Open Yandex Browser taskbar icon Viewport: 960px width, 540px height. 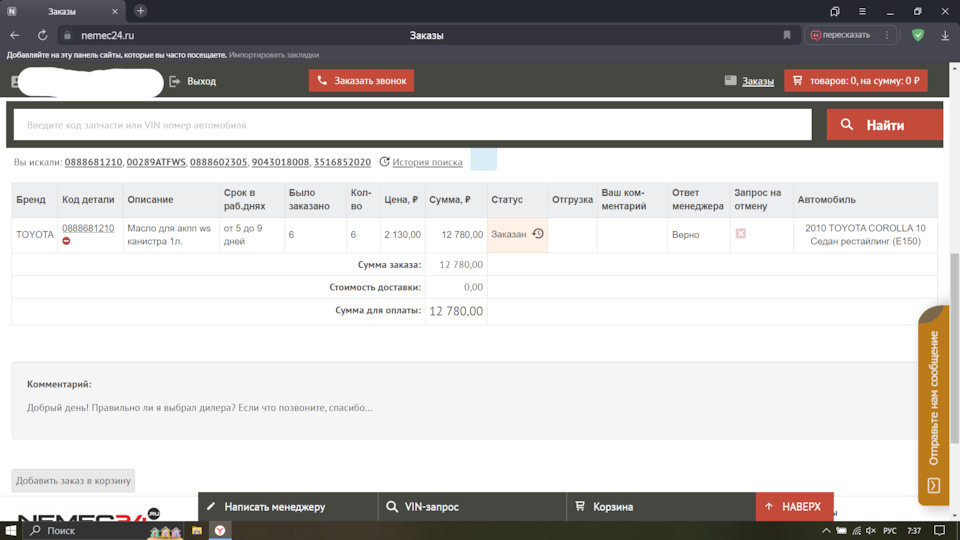point(220,530)
